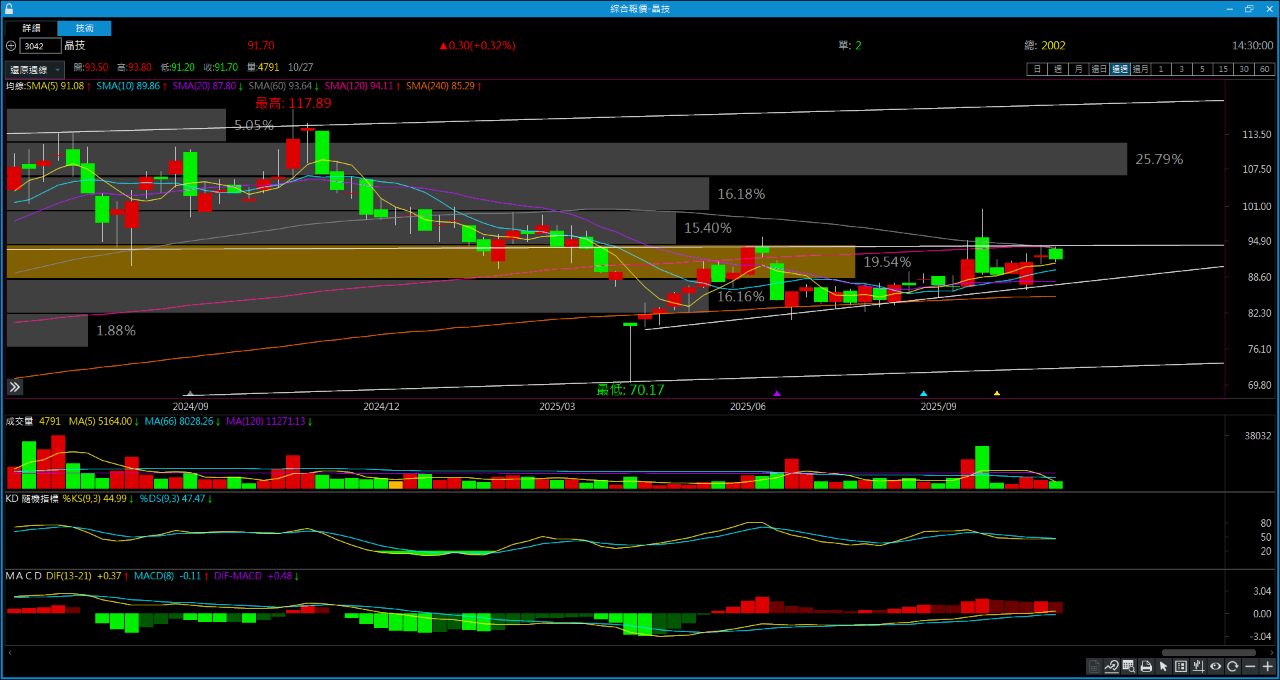Click the 還月 period button

pos(1140,69)
